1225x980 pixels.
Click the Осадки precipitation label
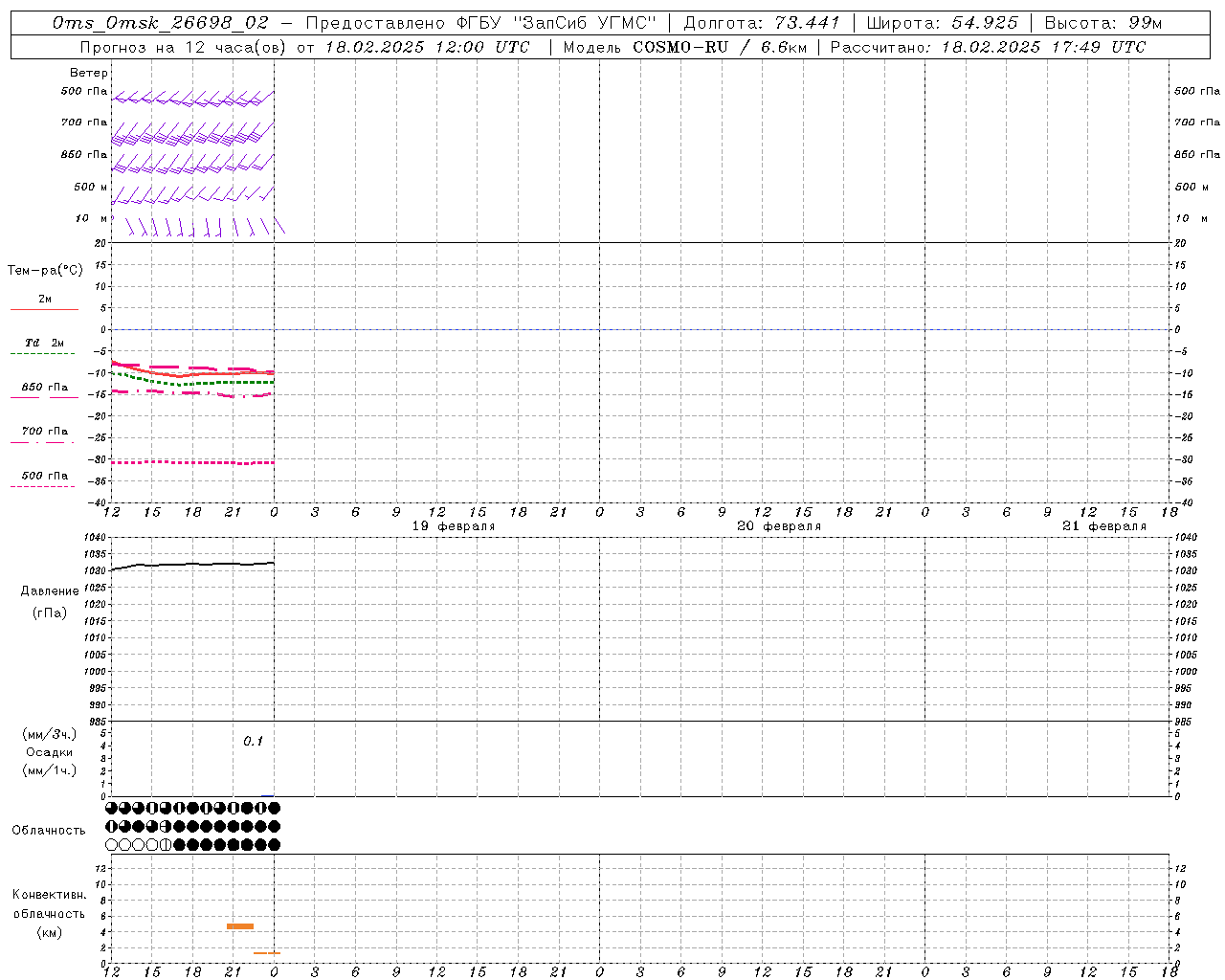point(49,752)
